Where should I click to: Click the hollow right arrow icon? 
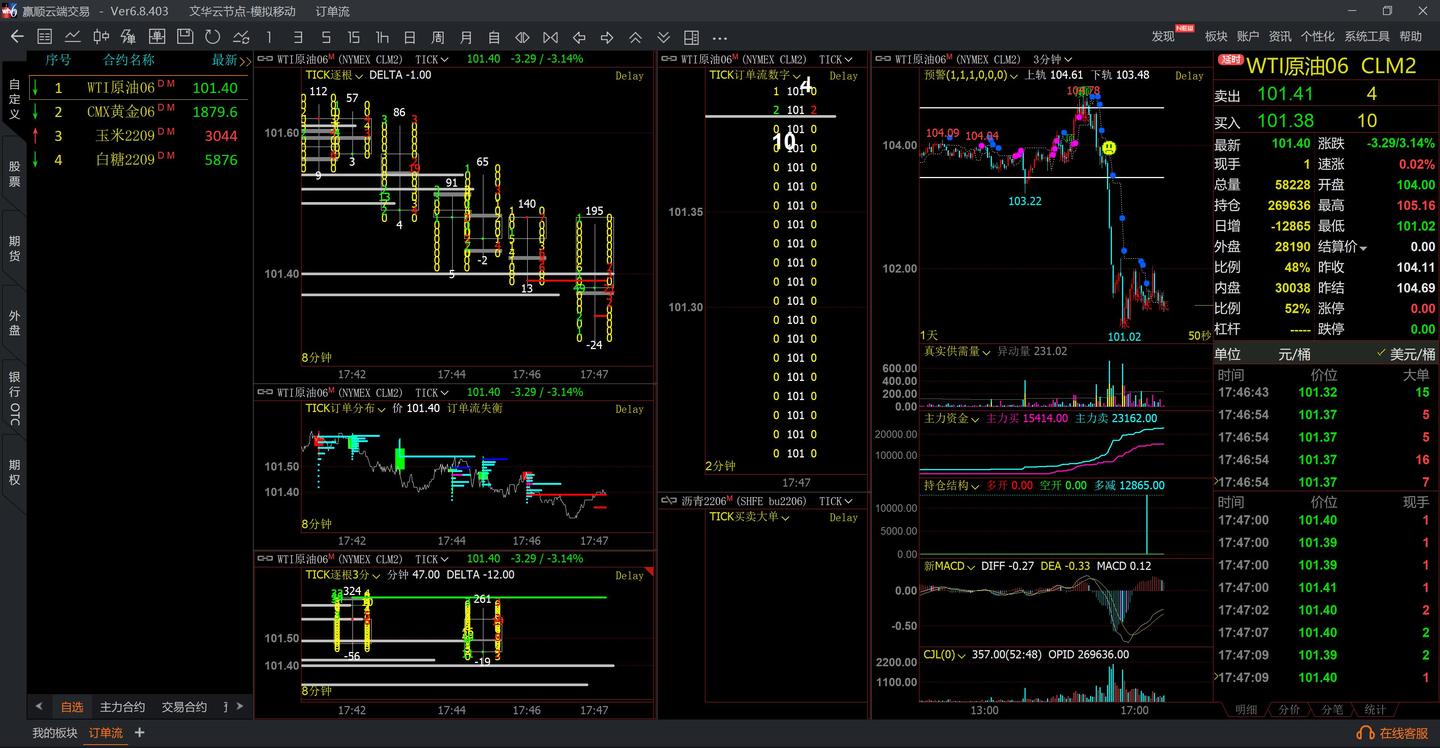[607, 37]
